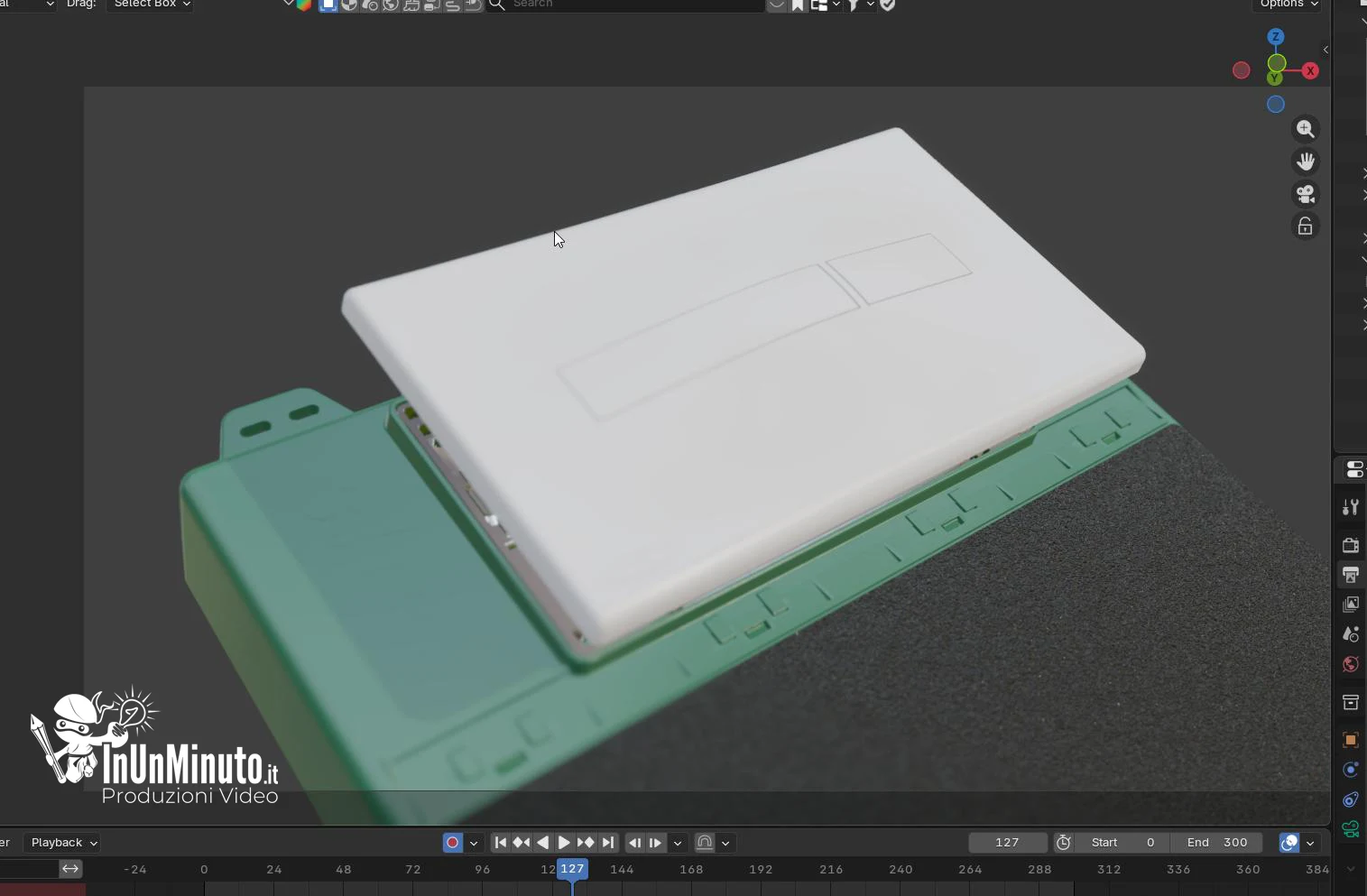This screenshot has width=1367, height=896.
Task: Toggle the viewport lock icon
Action: pyautogui.click(x=1306, y=226)
